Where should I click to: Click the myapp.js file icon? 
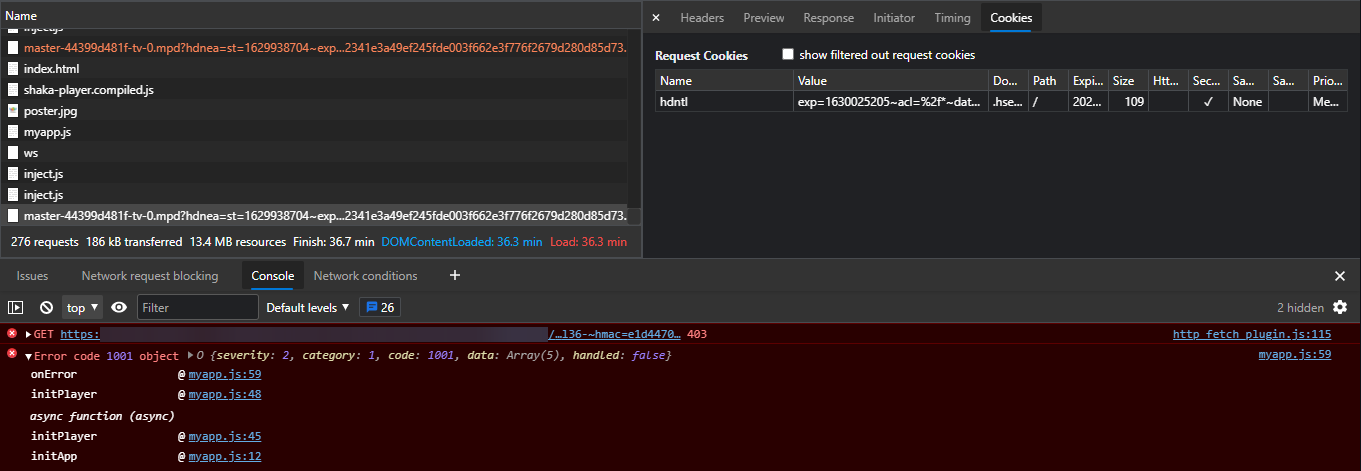click(13, 132)
